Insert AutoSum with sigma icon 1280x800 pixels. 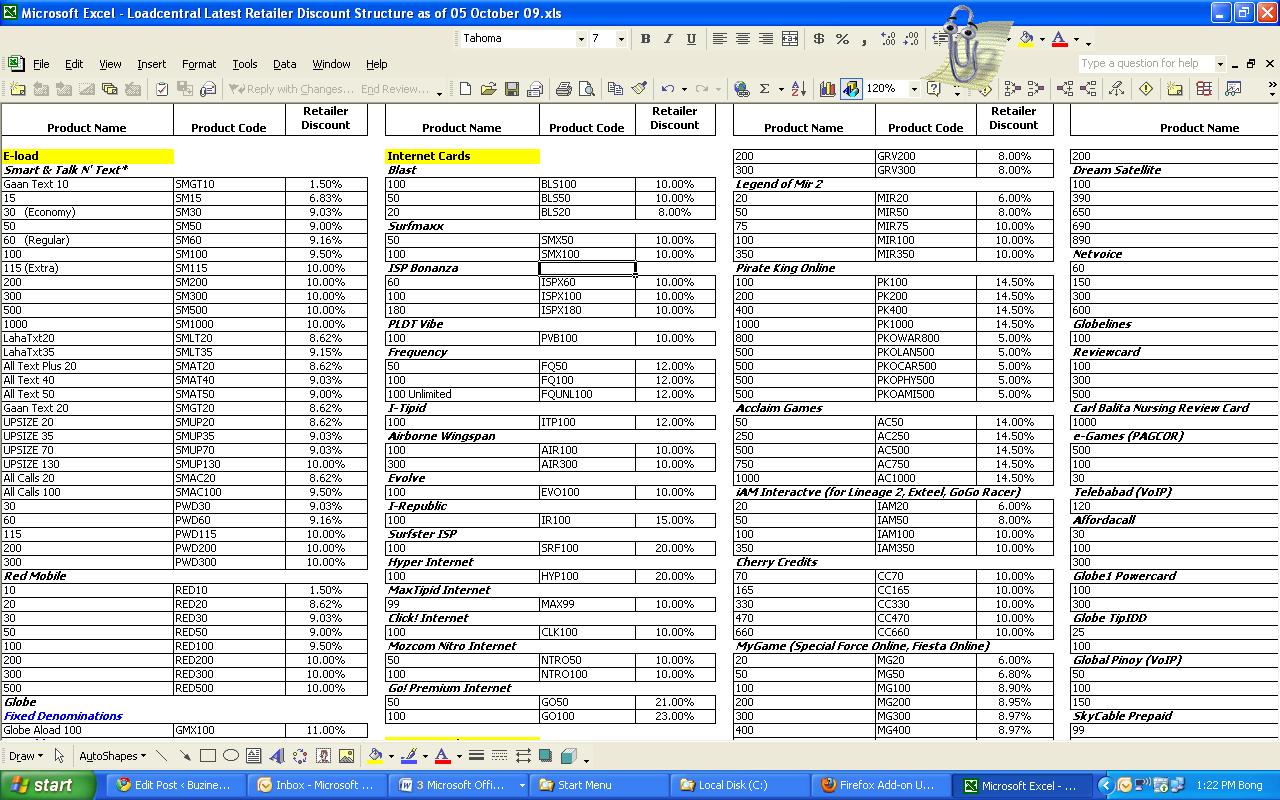pos(765,89)
